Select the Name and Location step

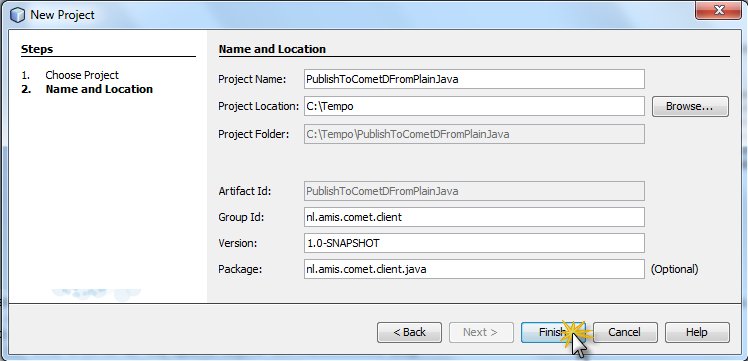(x=99, y=89)
